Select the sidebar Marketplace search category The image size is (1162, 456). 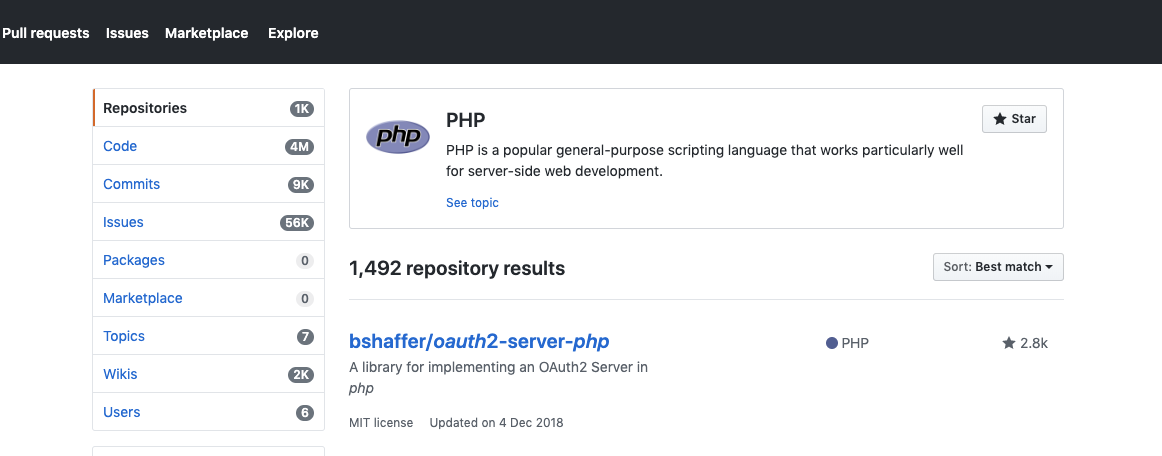coord(208,298)
